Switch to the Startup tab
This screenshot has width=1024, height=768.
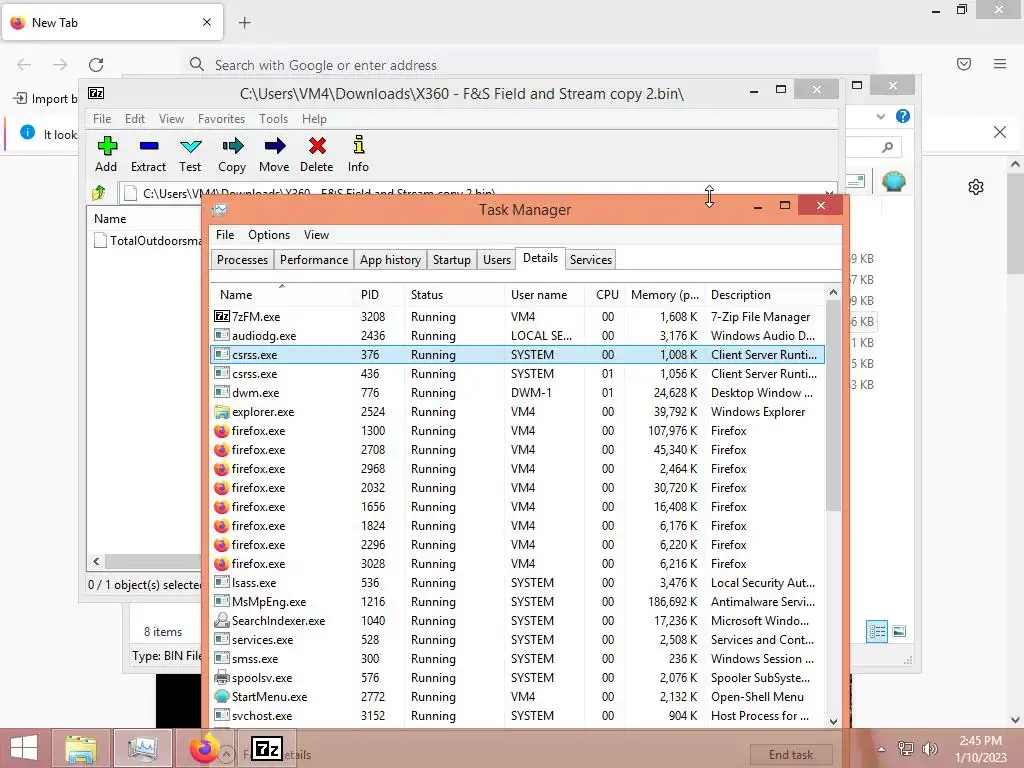click(451, 260)
